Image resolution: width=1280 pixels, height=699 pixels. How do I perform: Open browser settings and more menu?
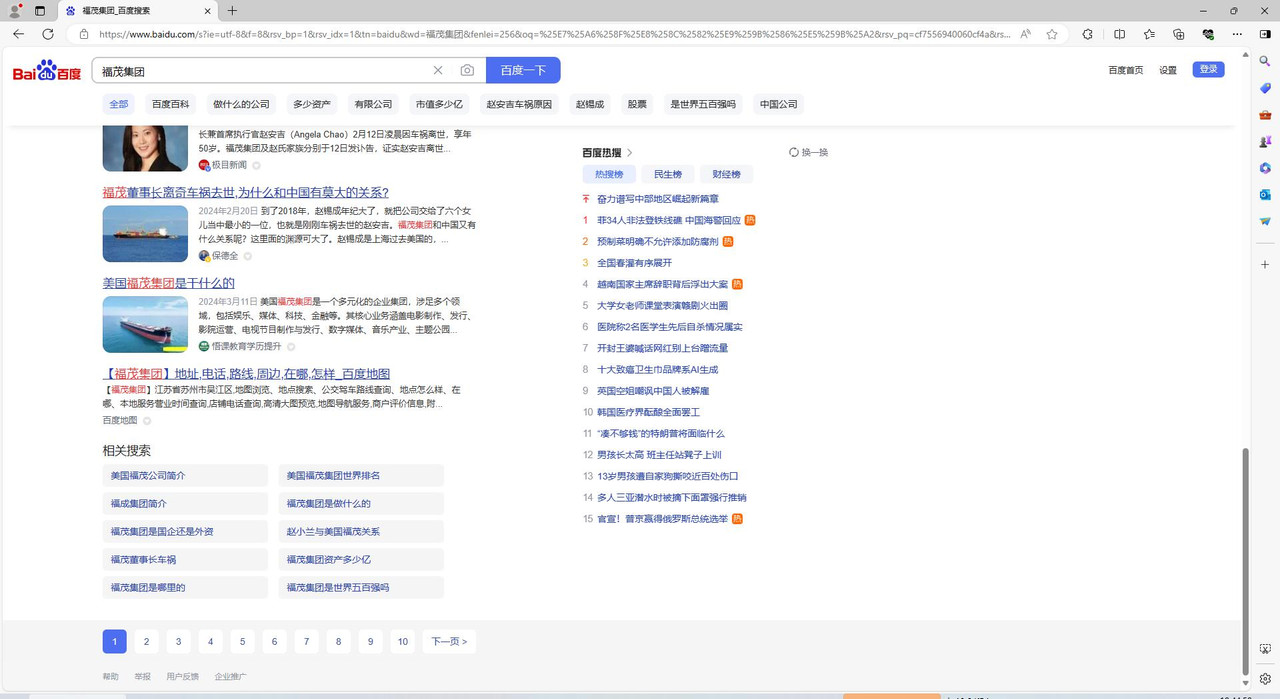1237,34
